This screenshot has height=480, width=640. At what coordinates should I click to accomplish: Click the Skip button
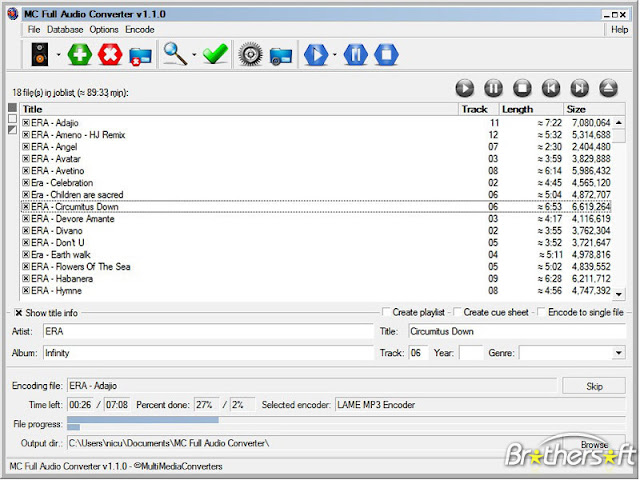(594, 386)
